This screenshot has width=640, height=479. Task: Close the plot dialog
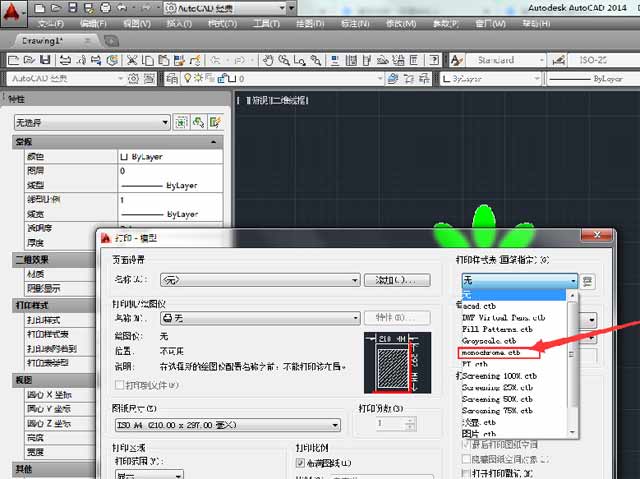pos(597,235)
